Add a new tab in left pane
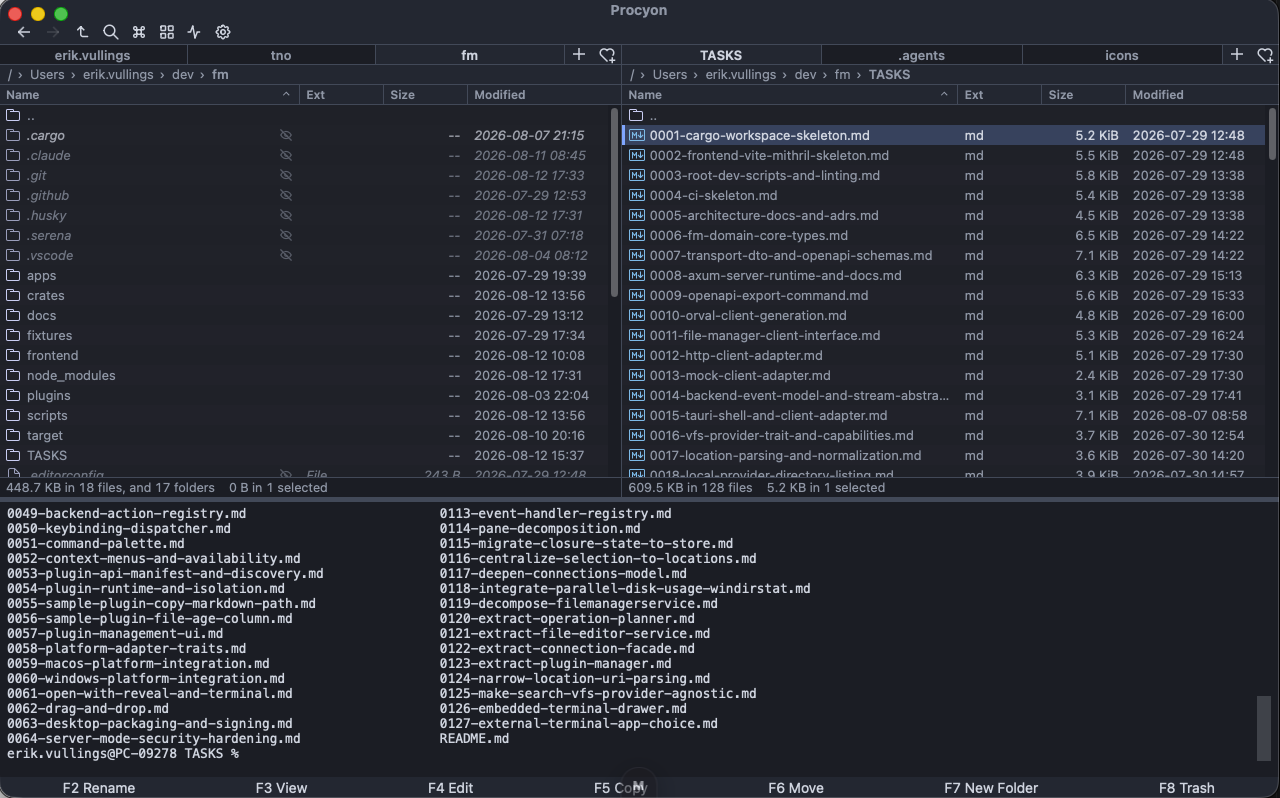 pos(579,55)
